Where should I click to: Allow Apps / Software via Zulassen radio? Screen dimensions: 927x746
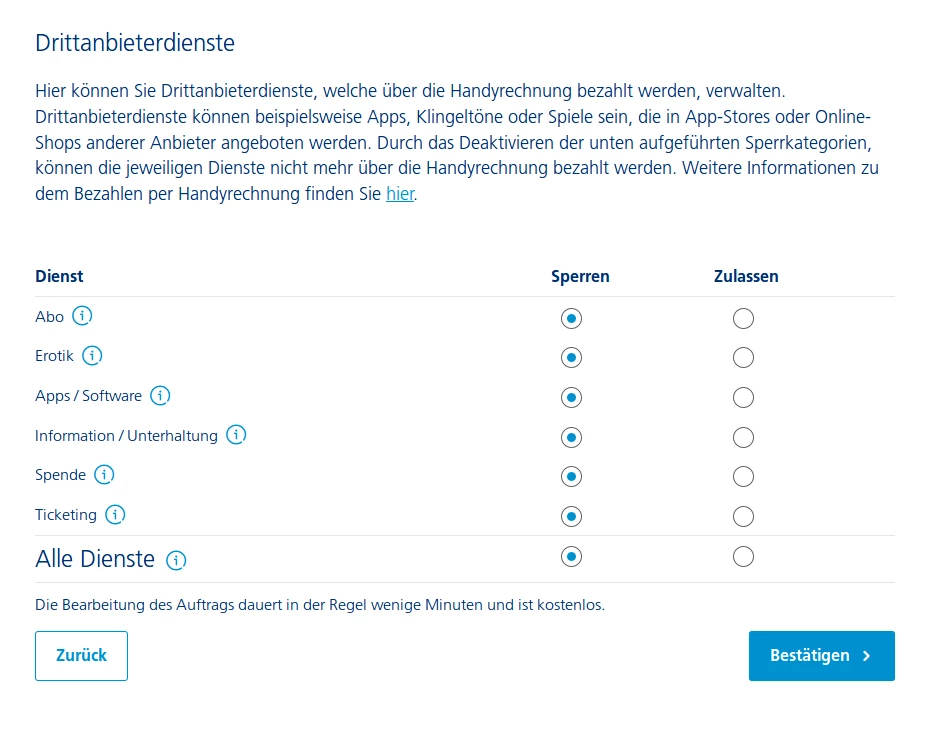tap(743, 398)
